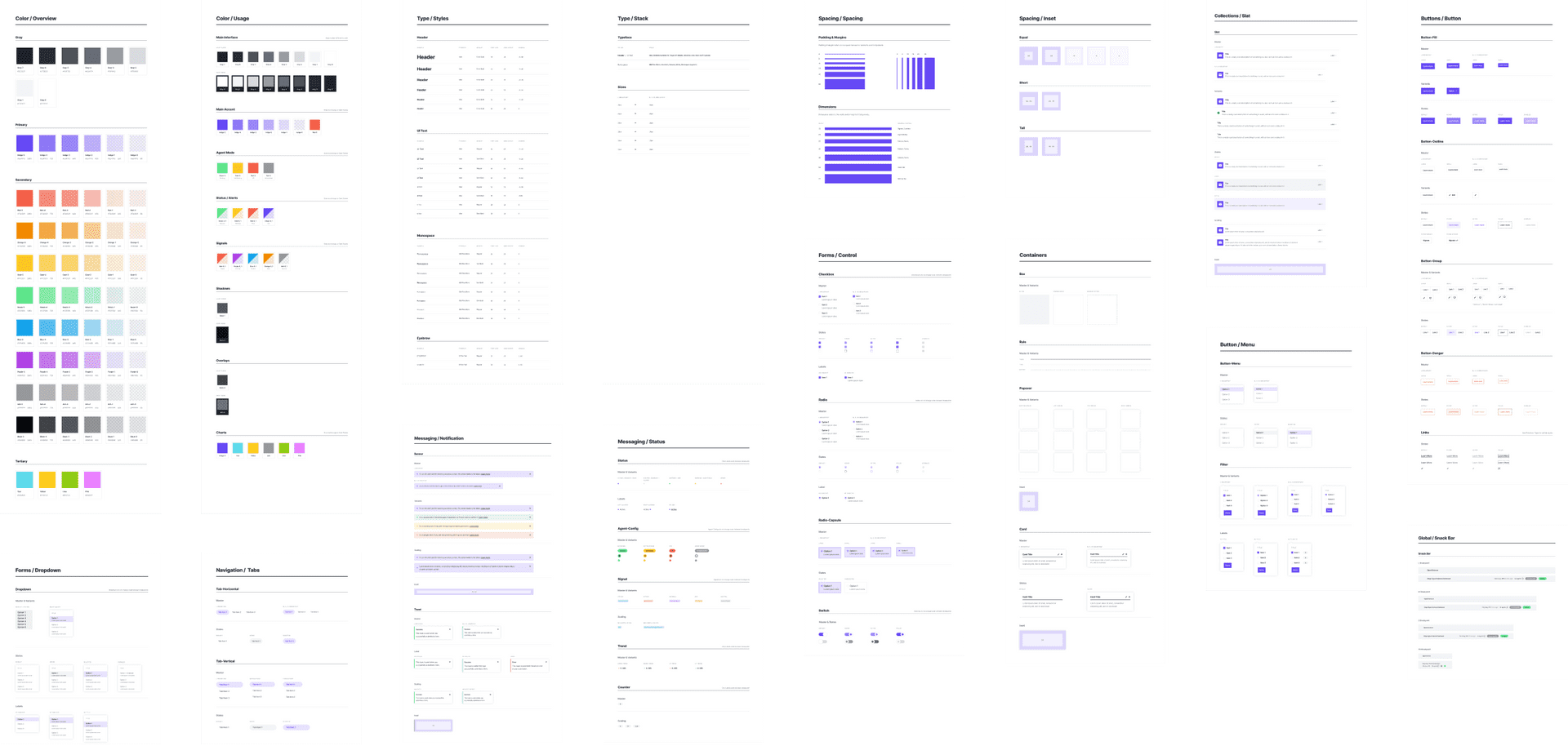The image size is (1568, 746).
Task: Choose the lime swatch under Charts
Action: (x=284, y=448)
